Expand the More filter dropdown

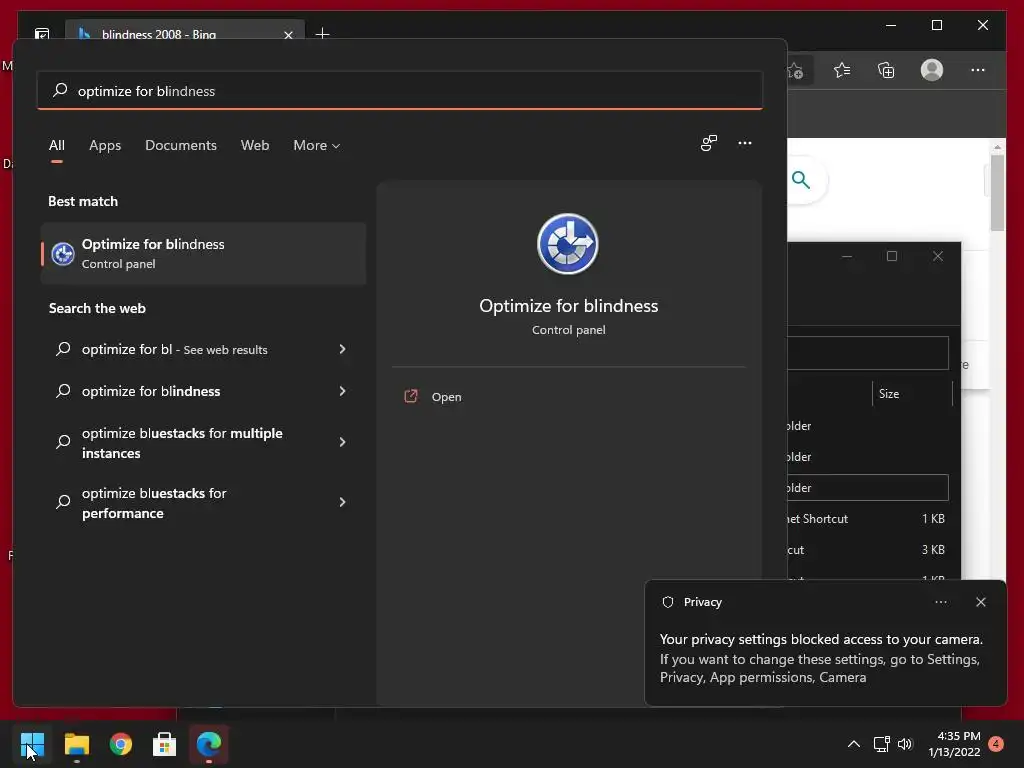click(317, 145)
